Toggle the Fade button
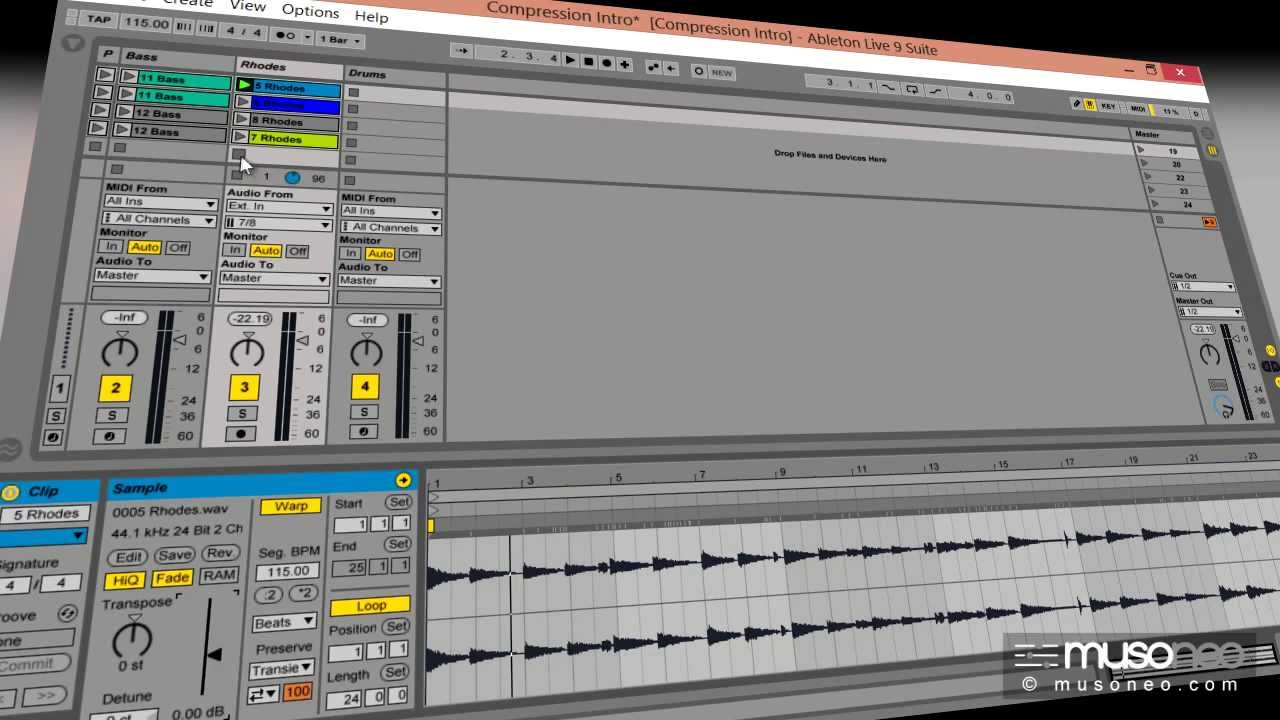 (x=172, y=578)
